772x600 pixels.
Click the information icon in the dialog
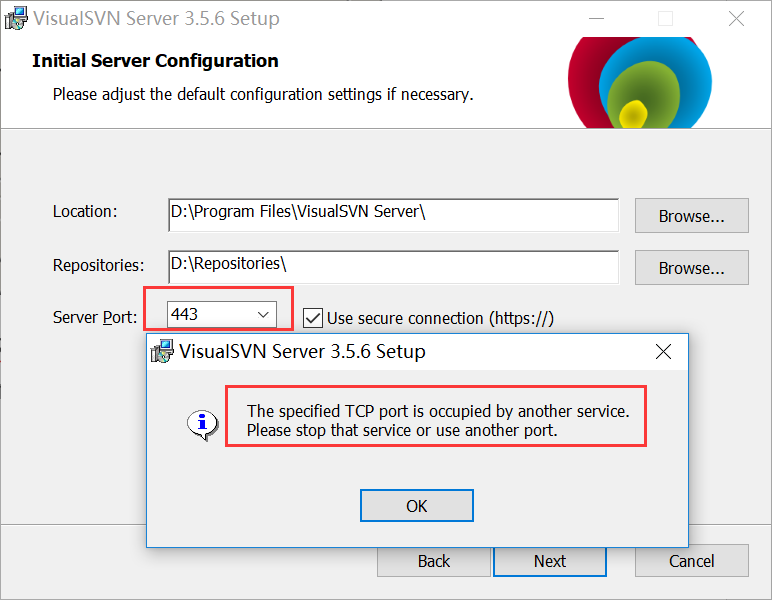[x=202, y=424]
